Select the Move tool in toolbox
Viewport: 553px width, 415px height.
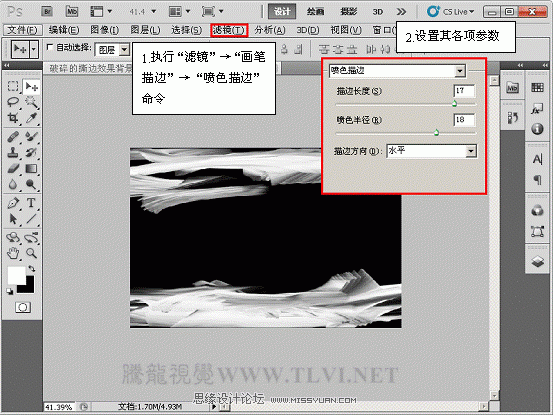(x=31, y=86)
